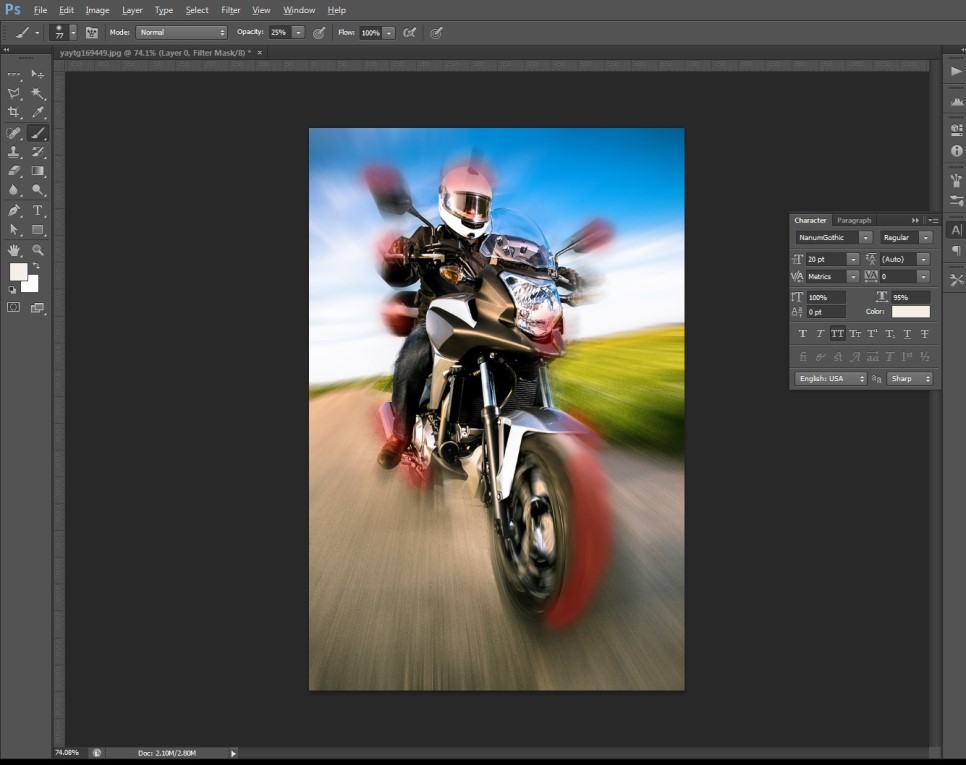Select the Gradient tool
The height and width of the screenshot is (765, 966).
[38, 171]
